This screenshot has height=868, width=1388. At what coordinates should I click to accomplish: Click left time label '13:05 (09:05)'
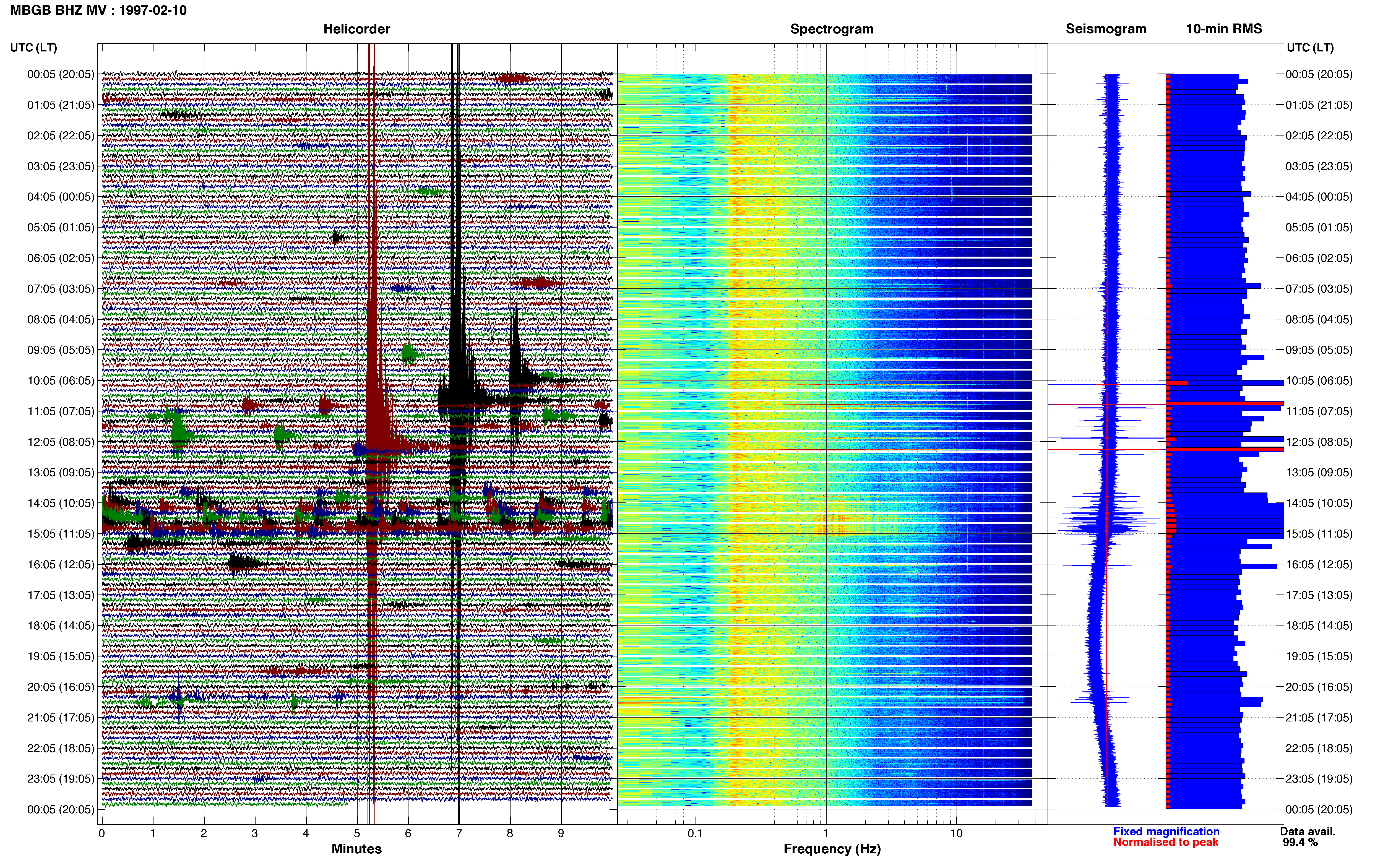[x=60, y=473]
